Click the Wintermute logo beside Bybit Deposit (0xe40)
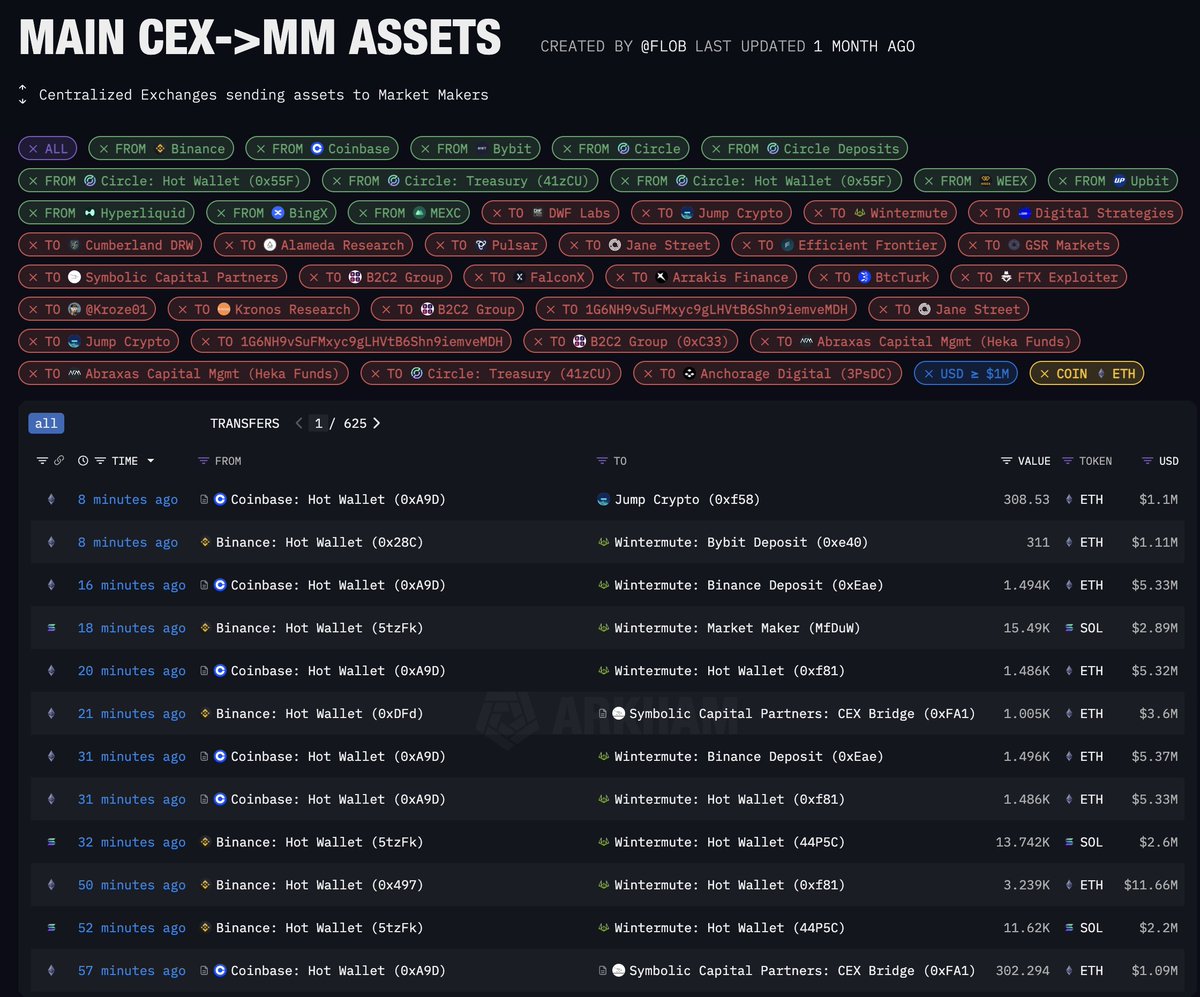This screenshot has width=1200, height=997. pos(603,542)
